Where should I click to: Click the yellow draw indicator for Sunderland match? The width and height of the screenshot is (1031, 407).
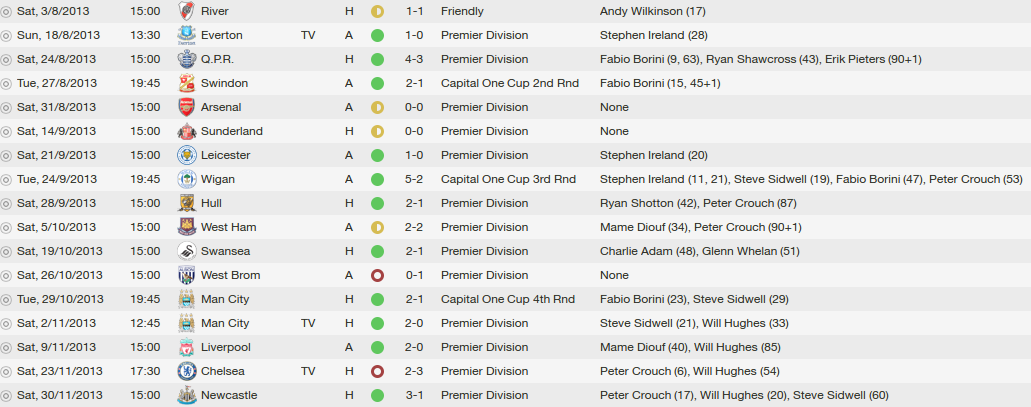377,132
